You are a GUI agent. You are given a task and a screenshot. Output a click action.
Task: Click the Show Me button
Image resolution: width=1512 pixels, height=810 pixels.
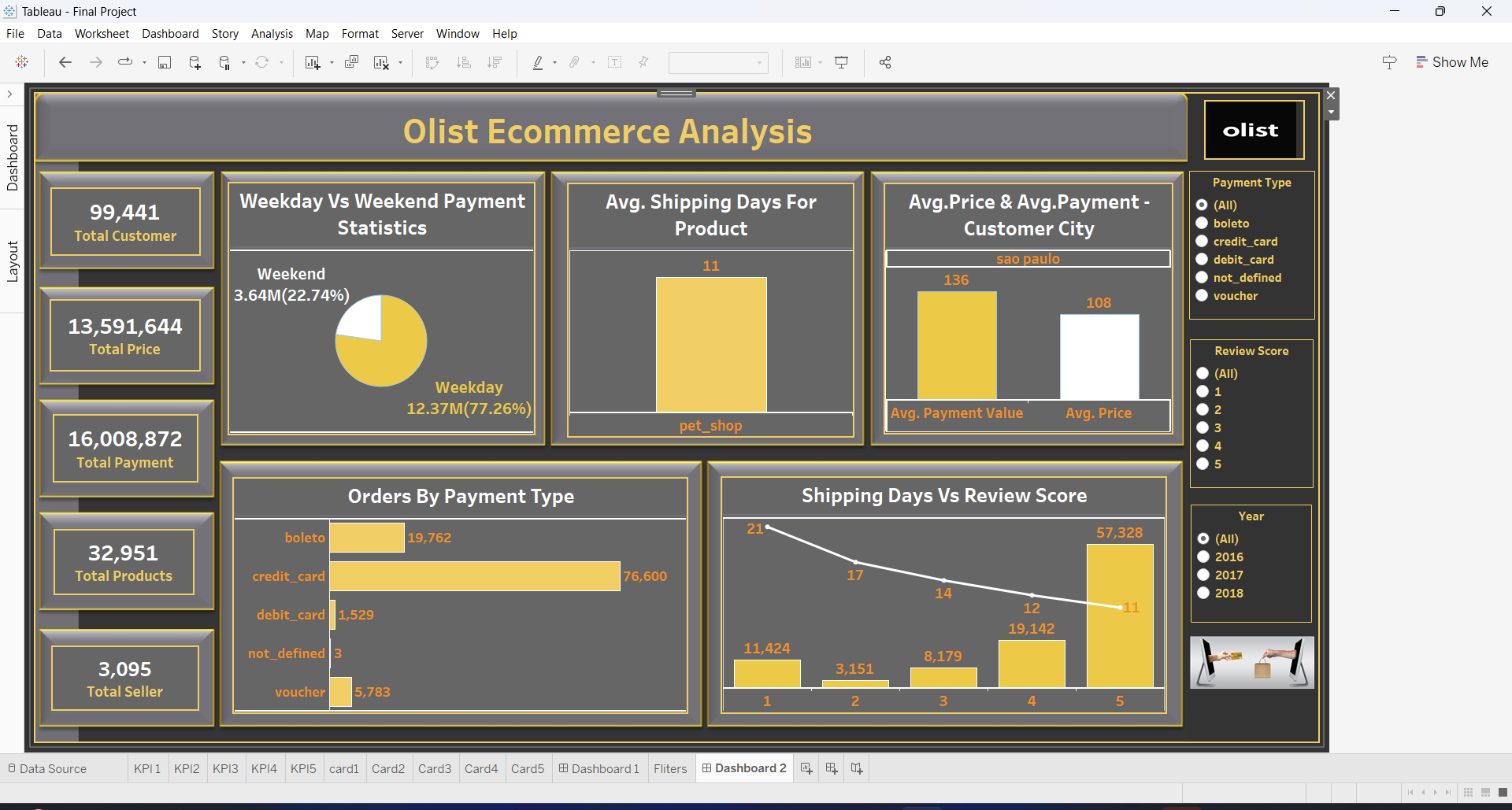[x=1451, y=62]
